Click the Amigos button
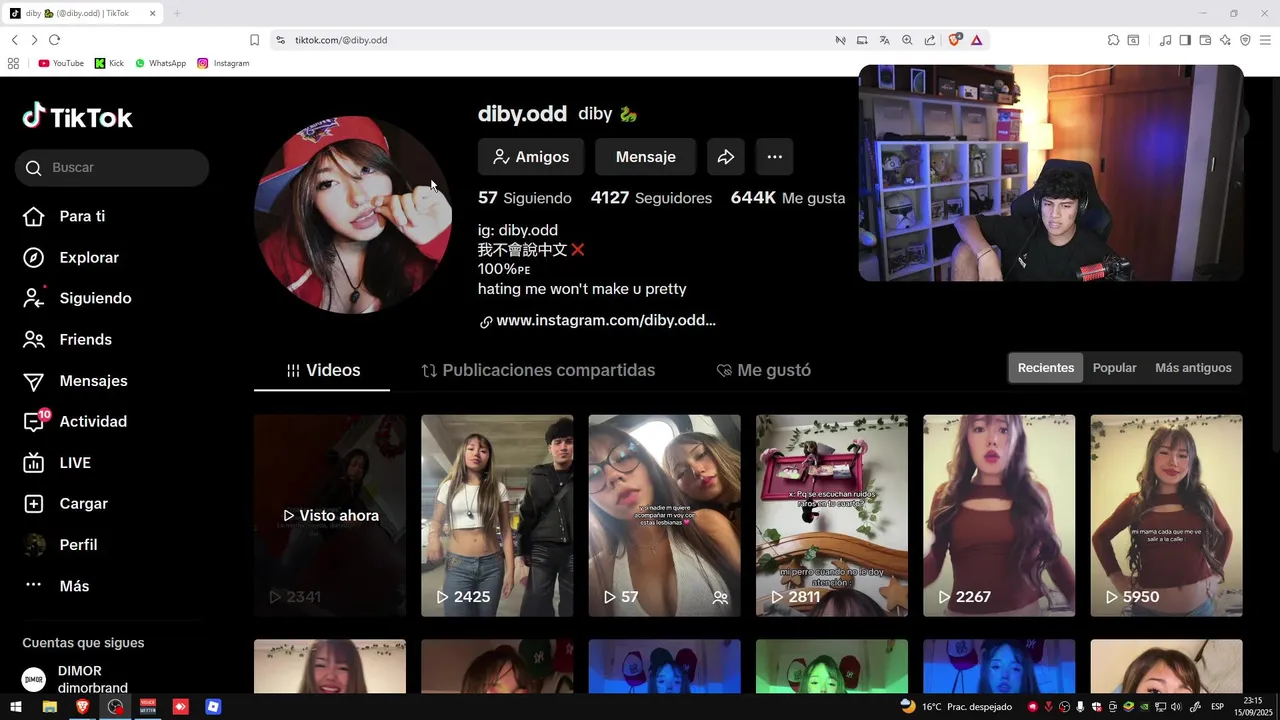 531,157
